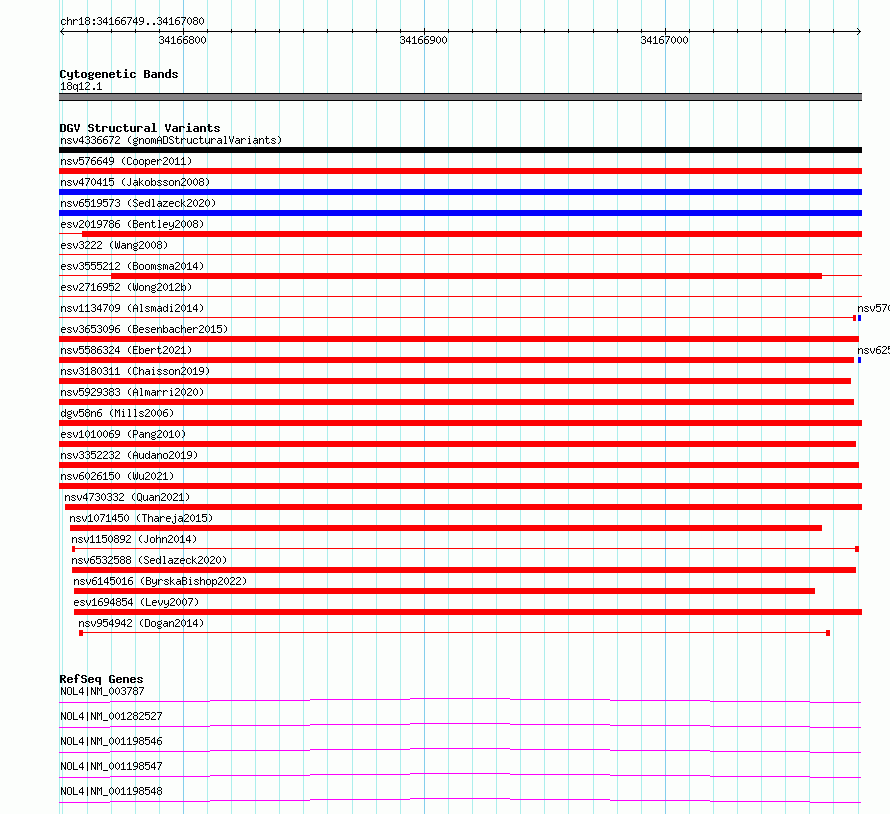
Task: Click the red bar under nsv1071450 Thareja2015
Action: (x=446, y=528)
